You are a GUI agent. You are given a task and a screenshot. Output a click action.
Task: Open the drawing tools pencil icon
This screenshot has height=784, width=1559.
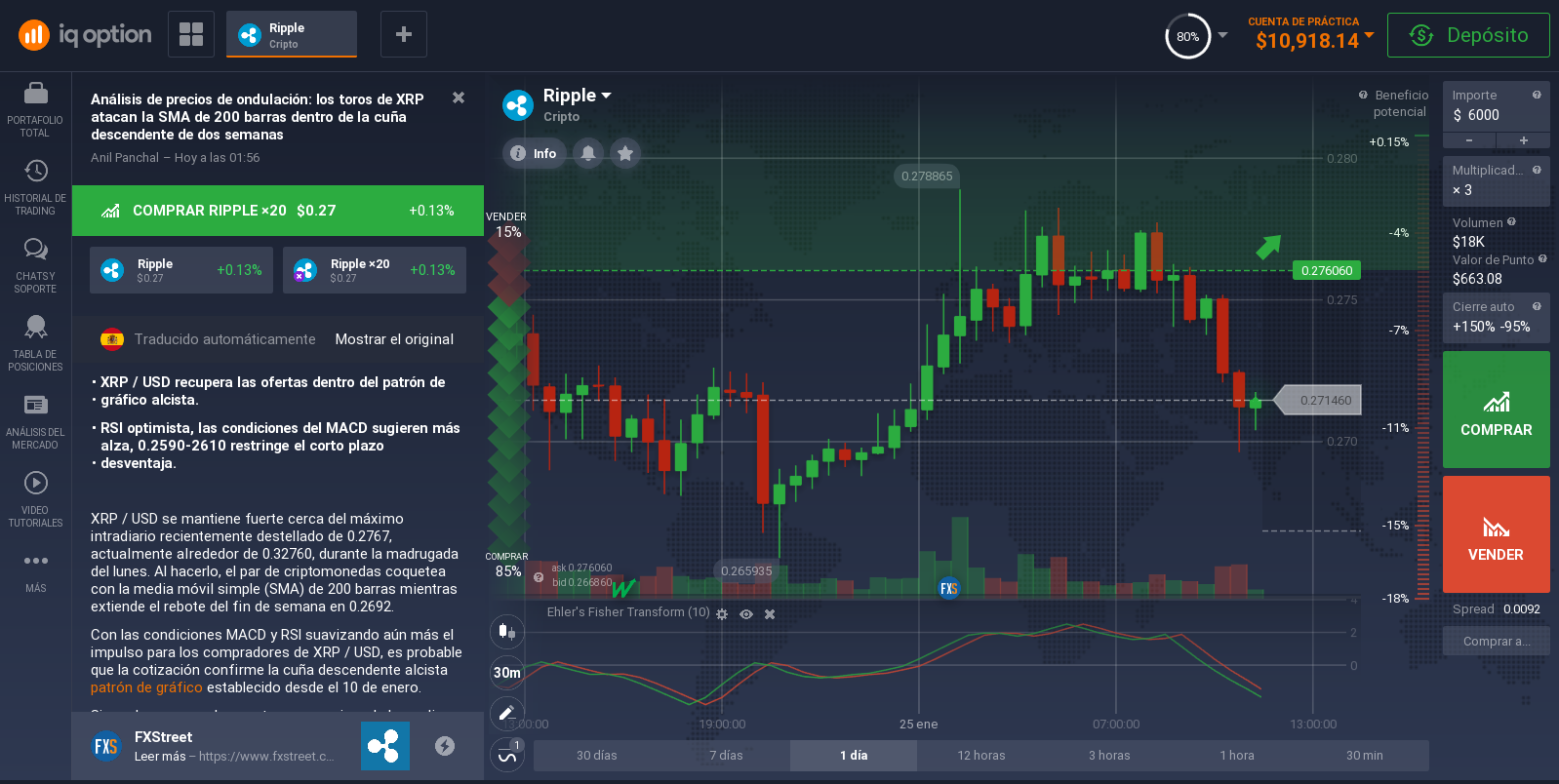tap(507, 713)
